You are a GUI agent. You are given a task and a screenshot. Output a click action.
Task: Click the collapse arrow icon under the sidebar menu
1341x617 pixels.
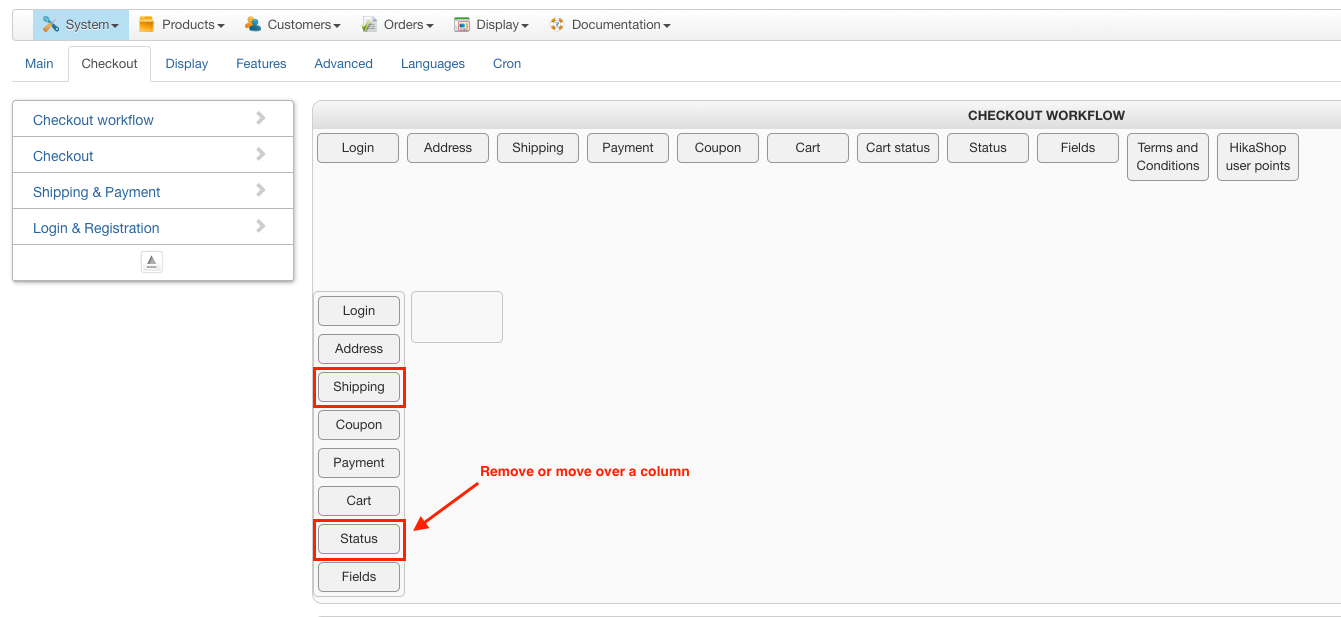[152, 262]
